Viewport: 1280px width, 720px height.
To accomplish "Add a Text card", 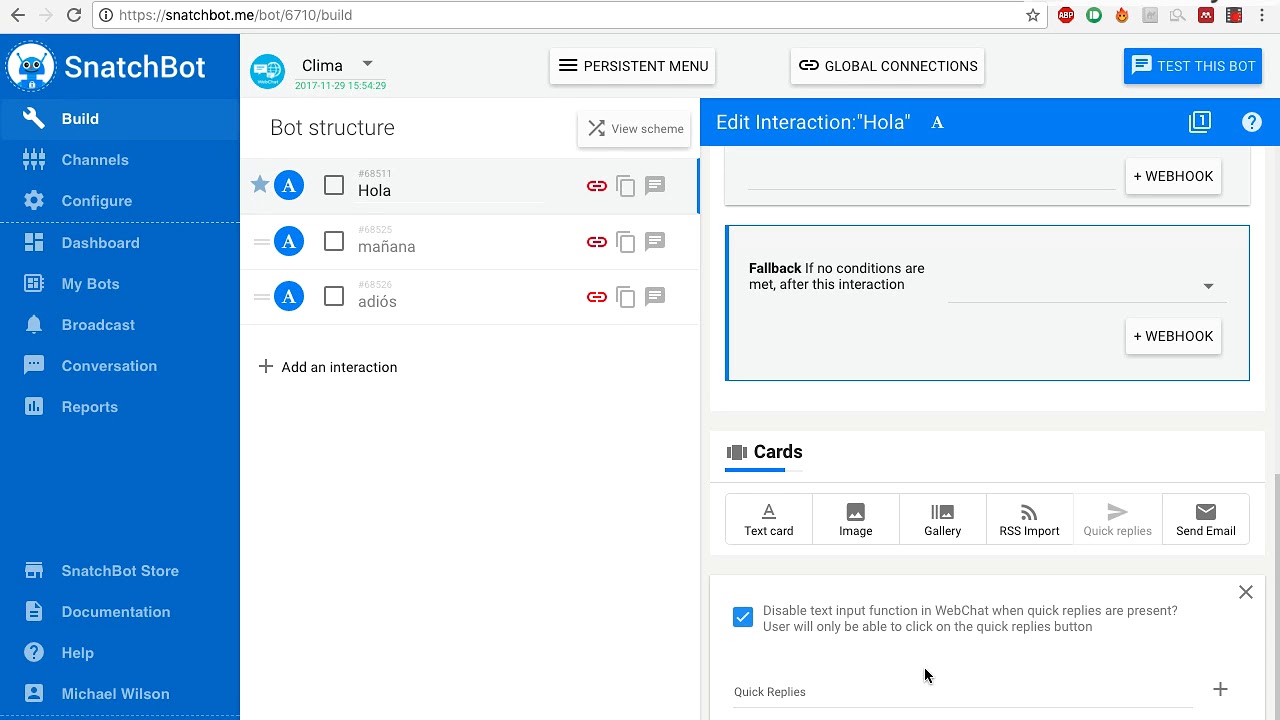I will pos(768,520).
